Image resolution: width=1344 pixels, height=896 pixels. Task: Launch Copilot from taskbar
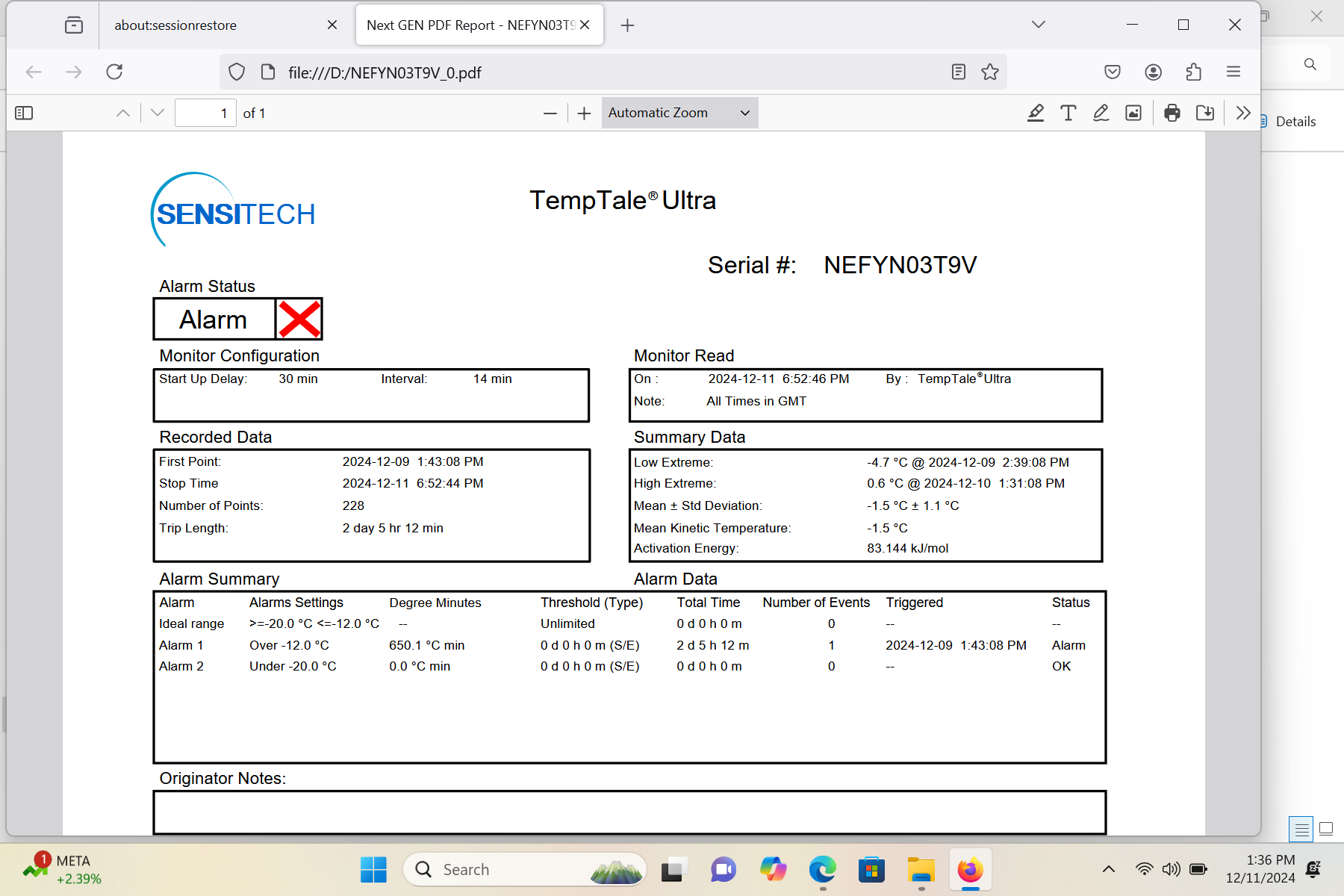coord(773,870)
